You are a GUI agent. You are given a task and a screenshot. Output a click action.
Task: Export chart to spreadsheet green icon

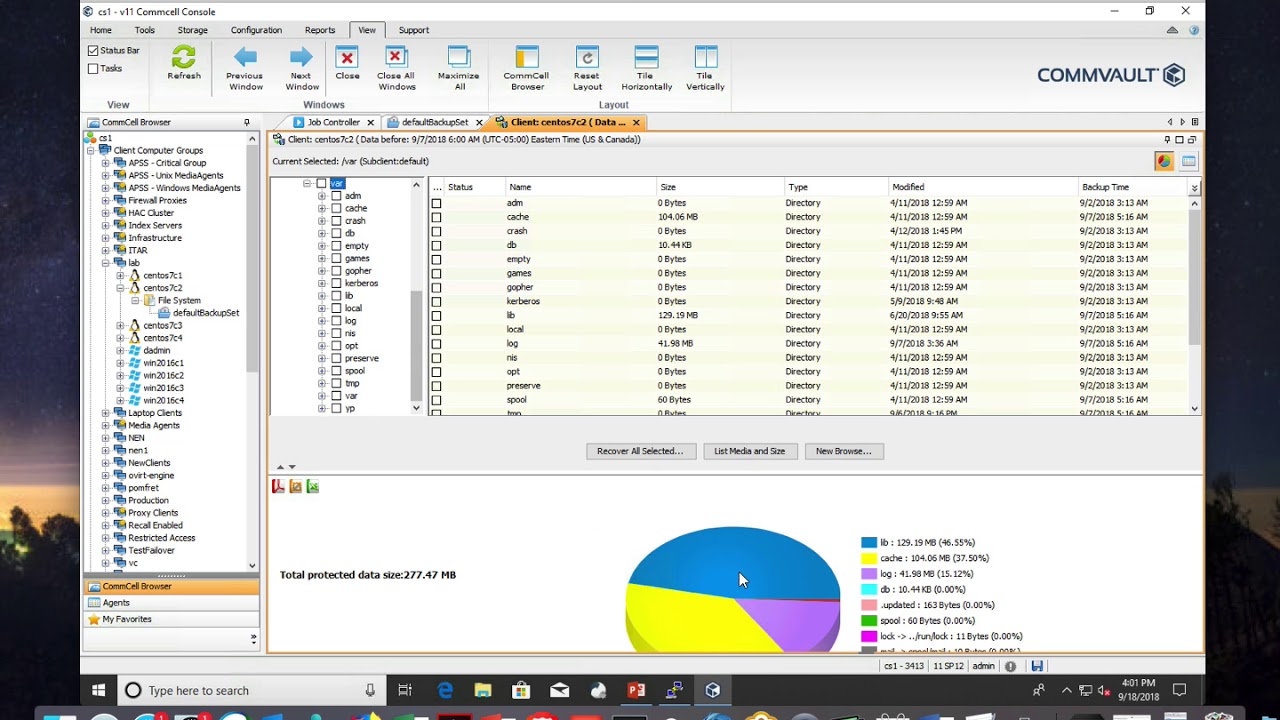(312, 486)
